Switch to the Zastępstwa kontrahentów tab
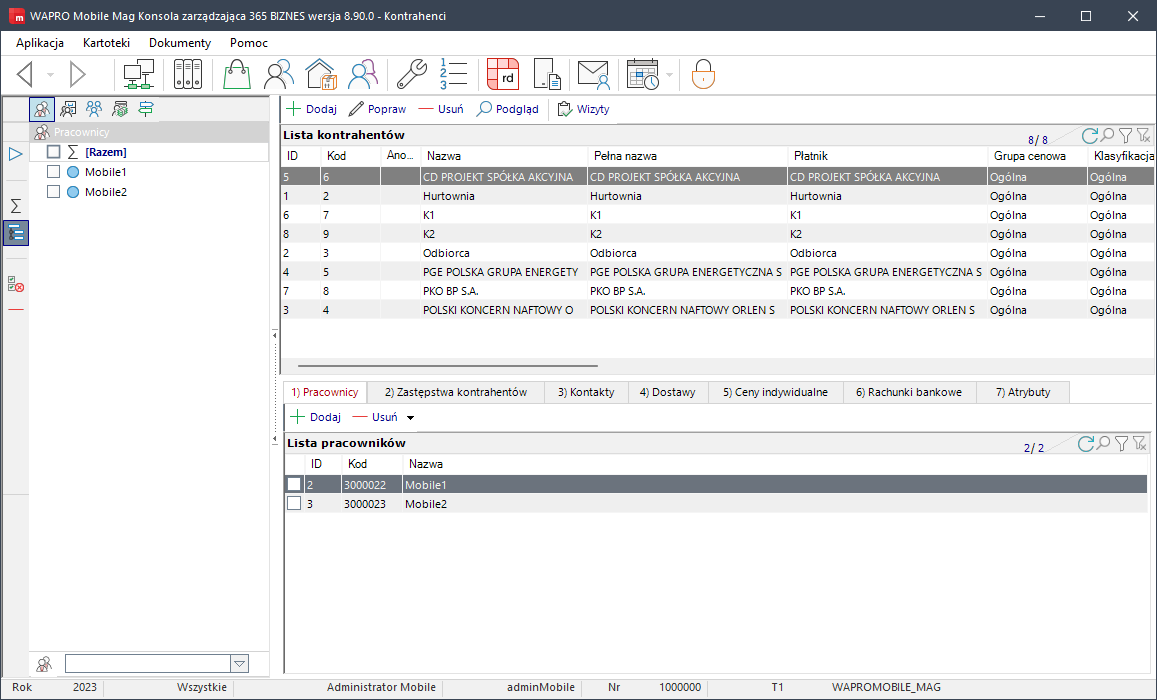Screen dimensions: 1157x700 point(456,392)
